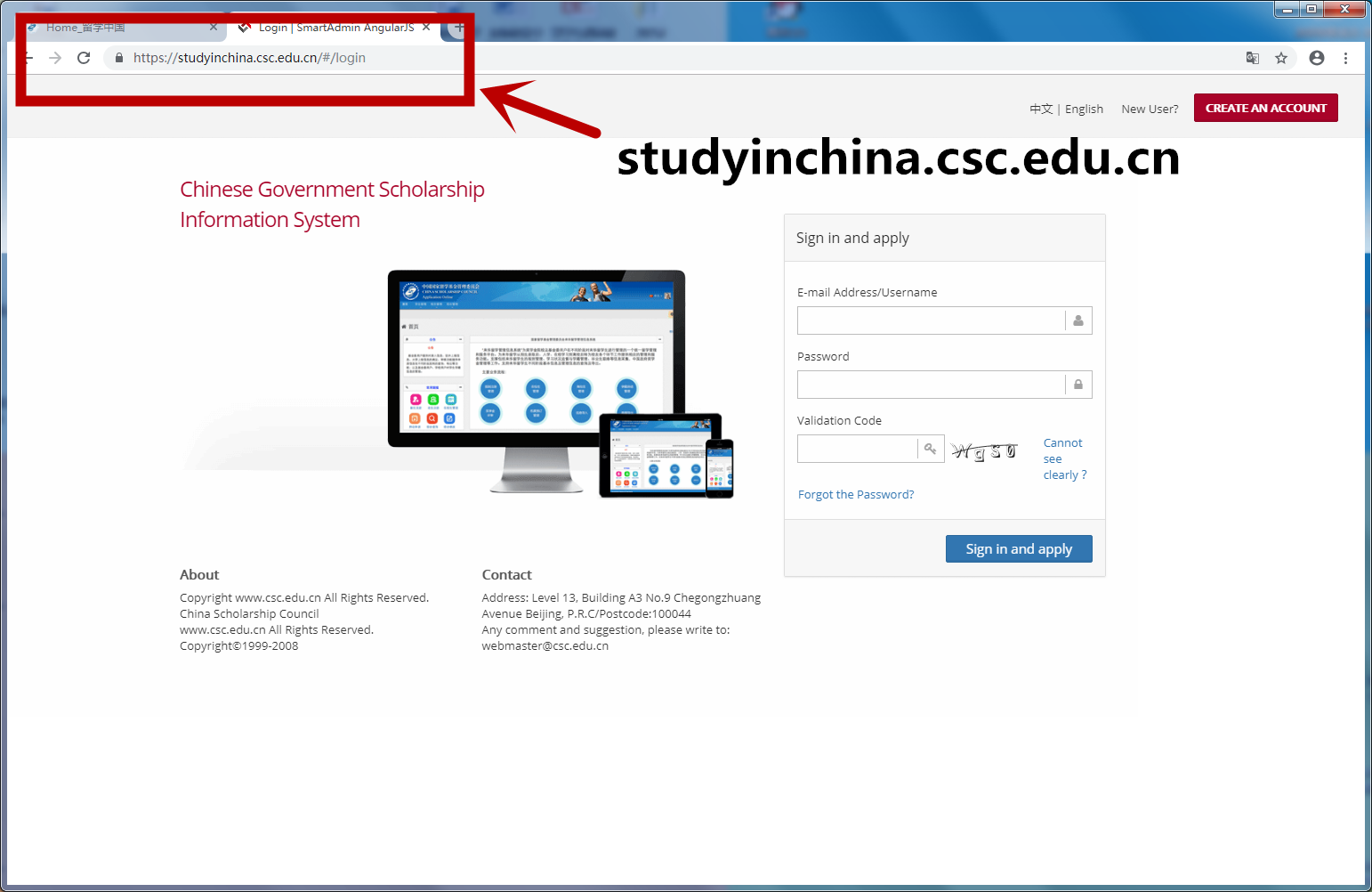1372x892 pixels.
Task: Open the browser profile avatar icon
Action: pos(1316,58)
